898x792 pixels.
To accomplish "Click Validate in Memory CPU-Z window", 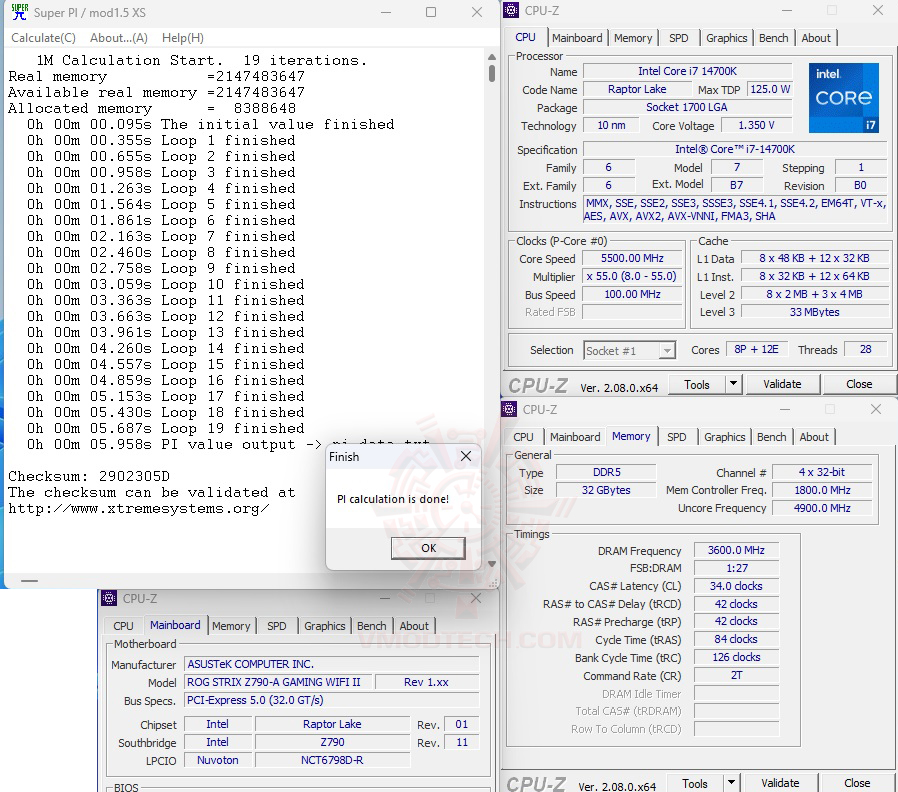I will (x=780, y=783).
